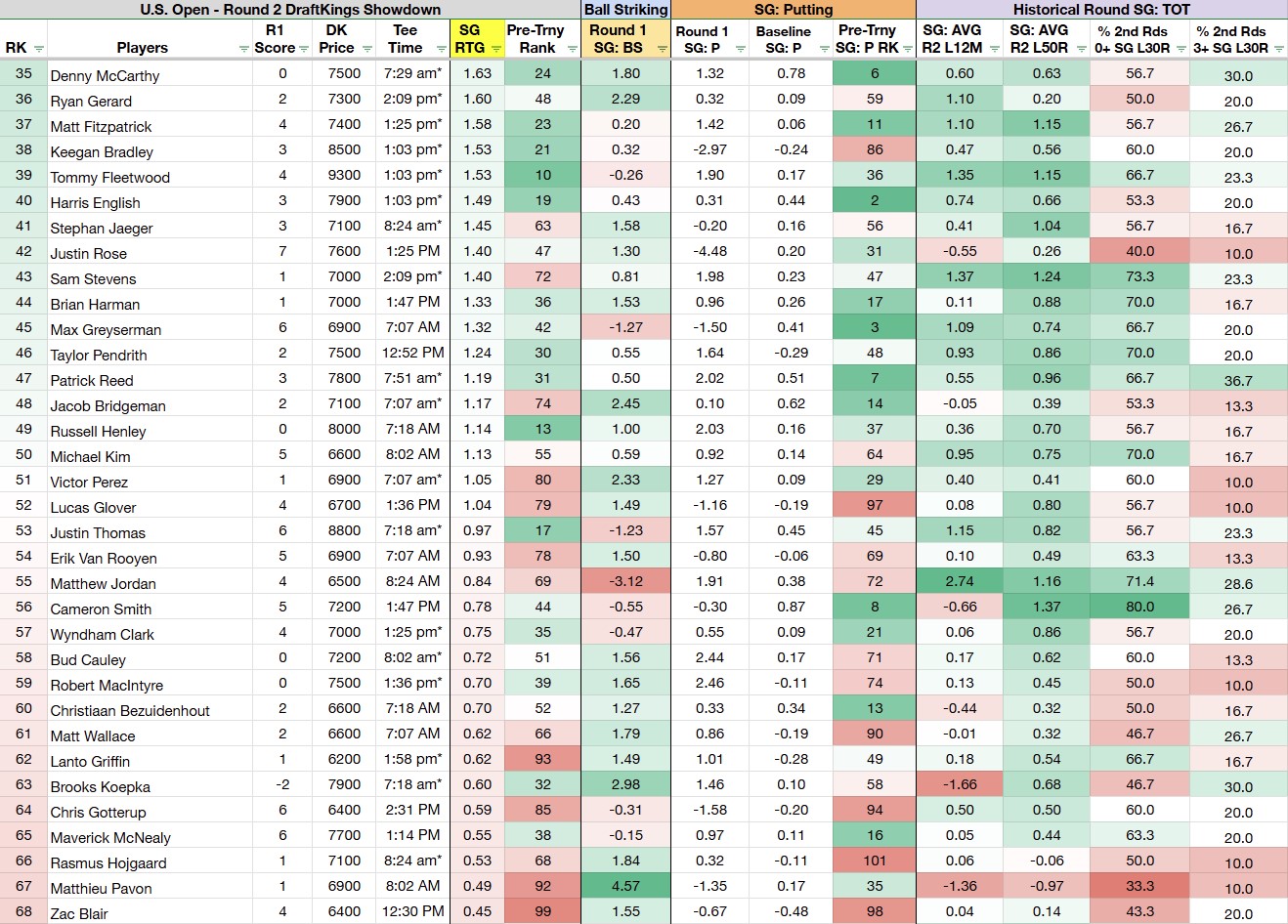Open SG RTG column filter icon
The image size is (1288, 924).
click(495, 49)
